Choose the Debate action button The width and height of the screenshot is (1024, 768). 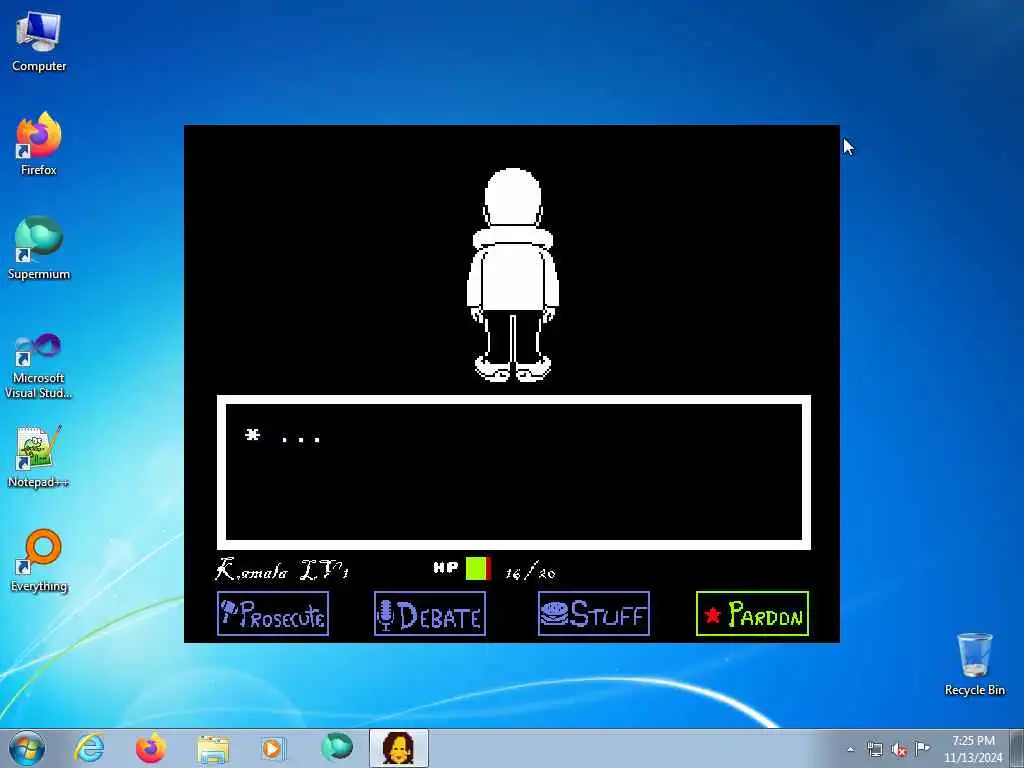point(430,613)
